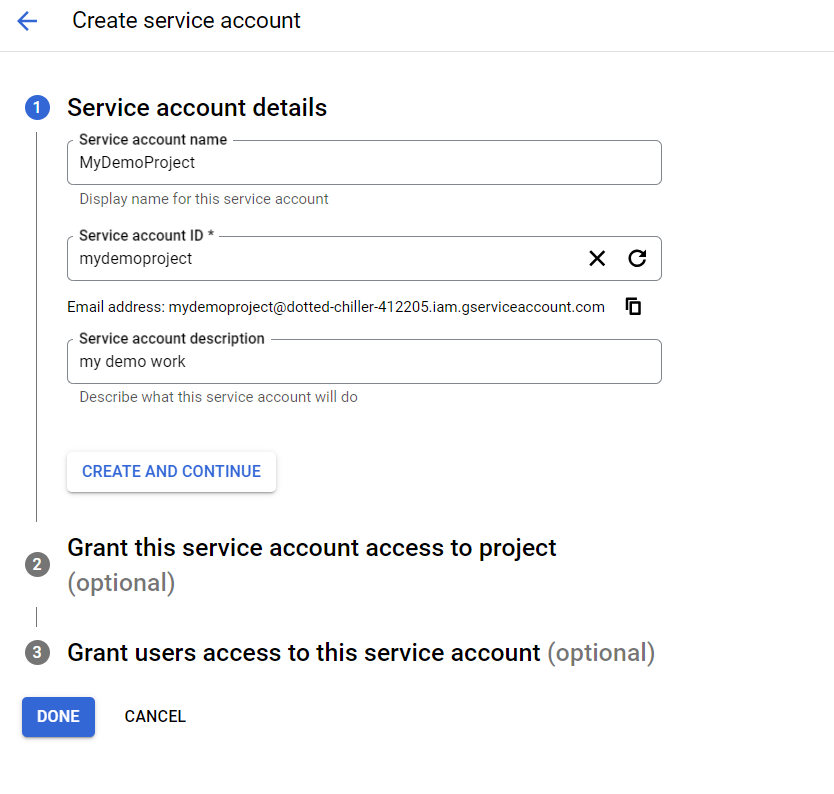The height and width of the screenshot is (794, 834).
Task: Edit the Service account description field
Action: coord(364,362)
